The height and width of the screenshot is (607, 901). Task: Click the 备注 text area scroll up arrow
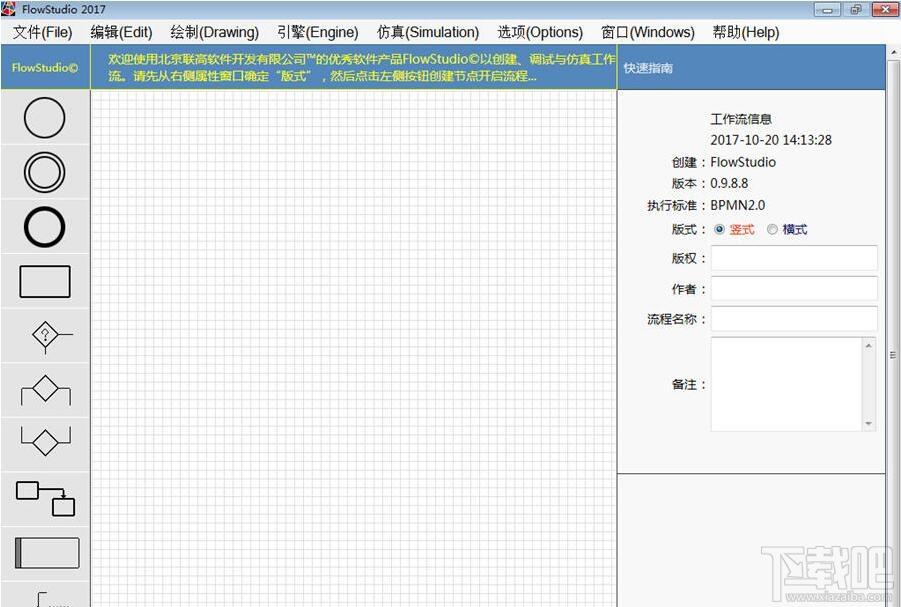click(x=868, y=345)
